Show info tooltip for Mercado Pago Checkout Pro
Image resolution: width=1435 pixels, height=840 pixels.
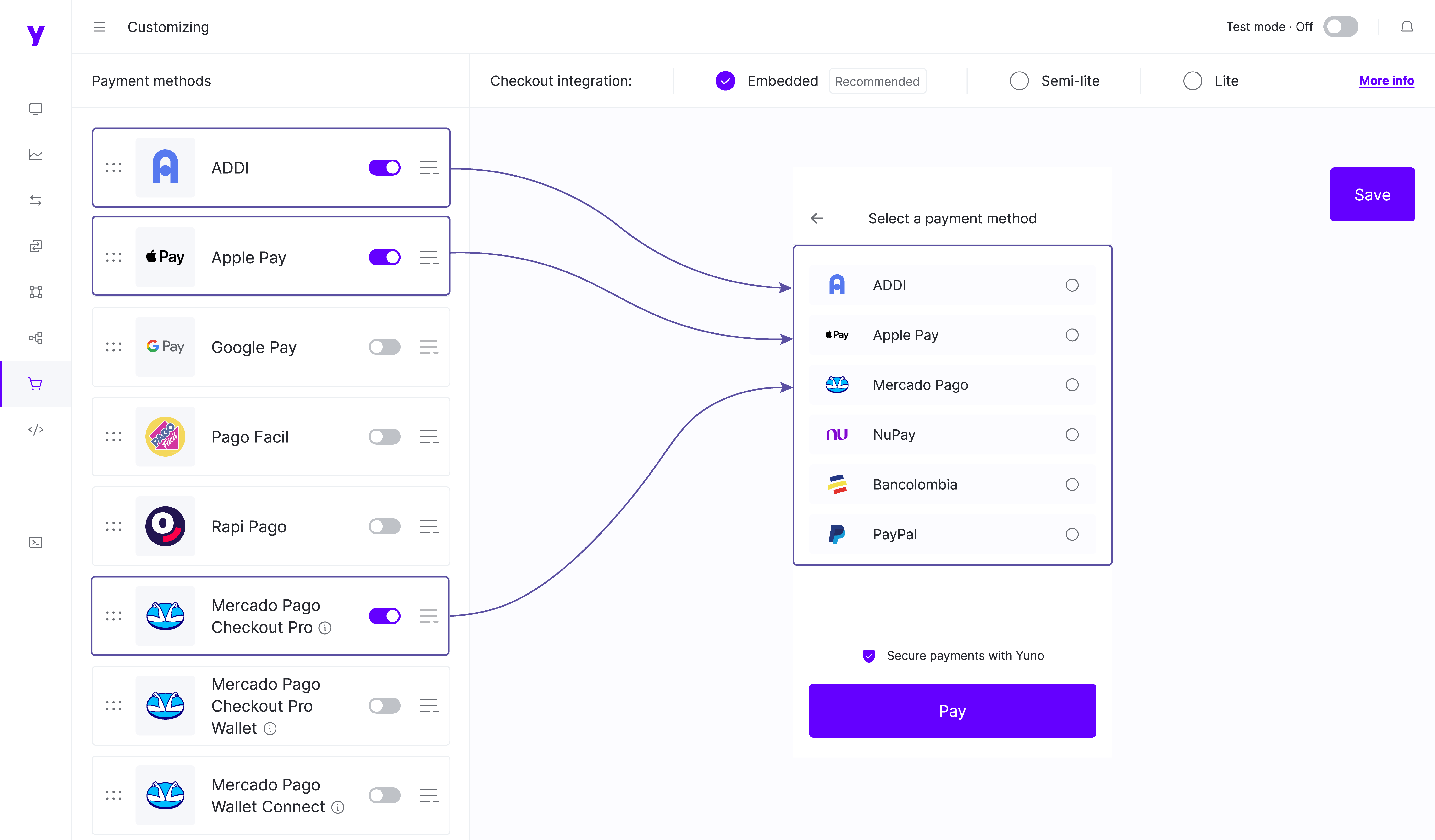(x=325, y=628)
